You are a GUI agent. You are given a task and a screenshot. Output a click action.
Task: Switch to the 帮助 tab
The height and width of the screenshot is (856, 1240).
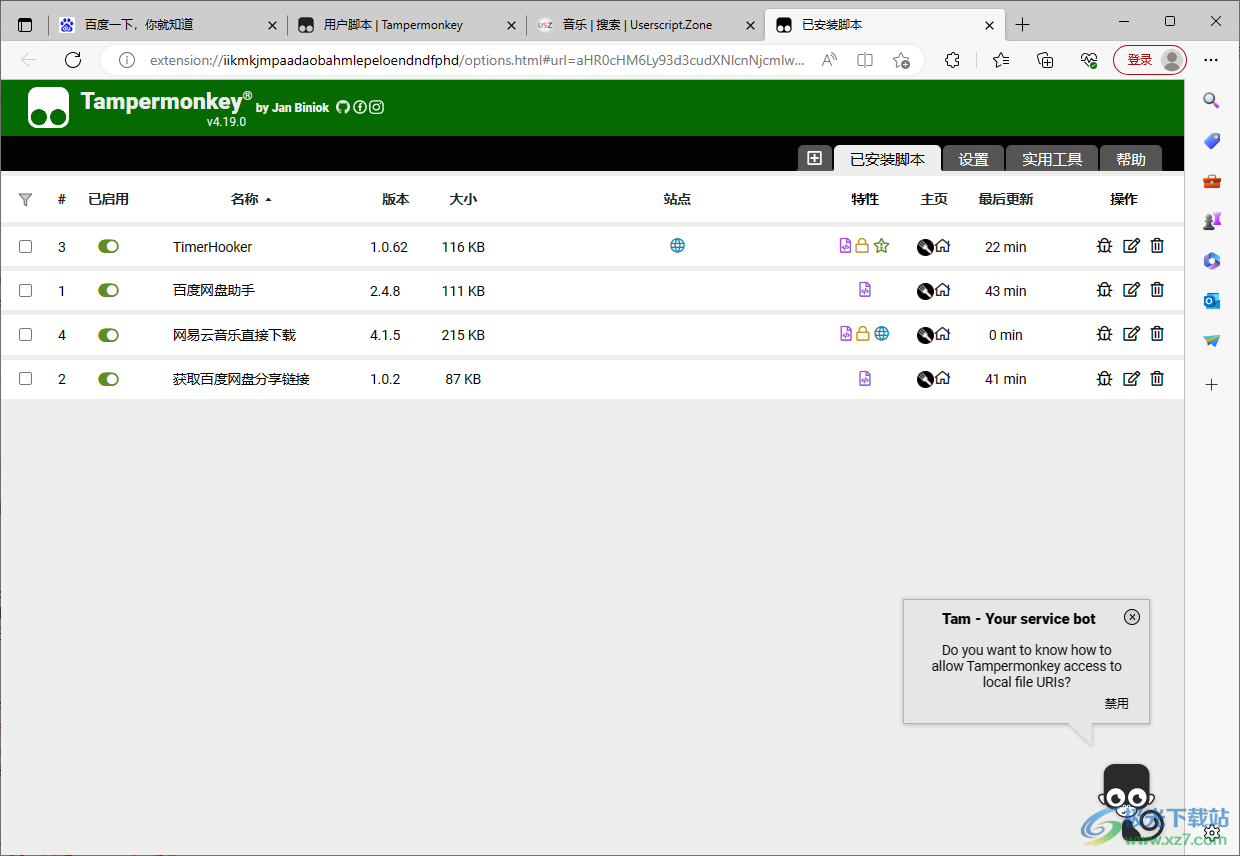[x=1131, y=159]
